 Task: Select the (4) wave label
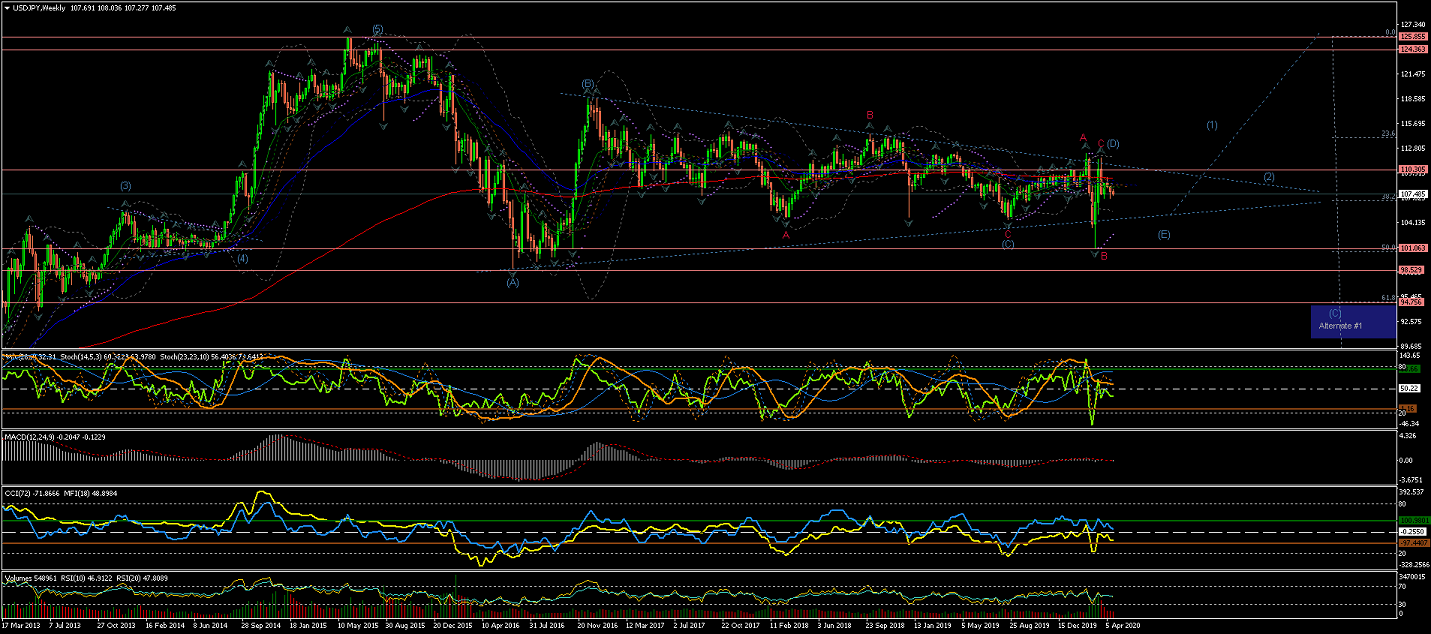(242, 258)
